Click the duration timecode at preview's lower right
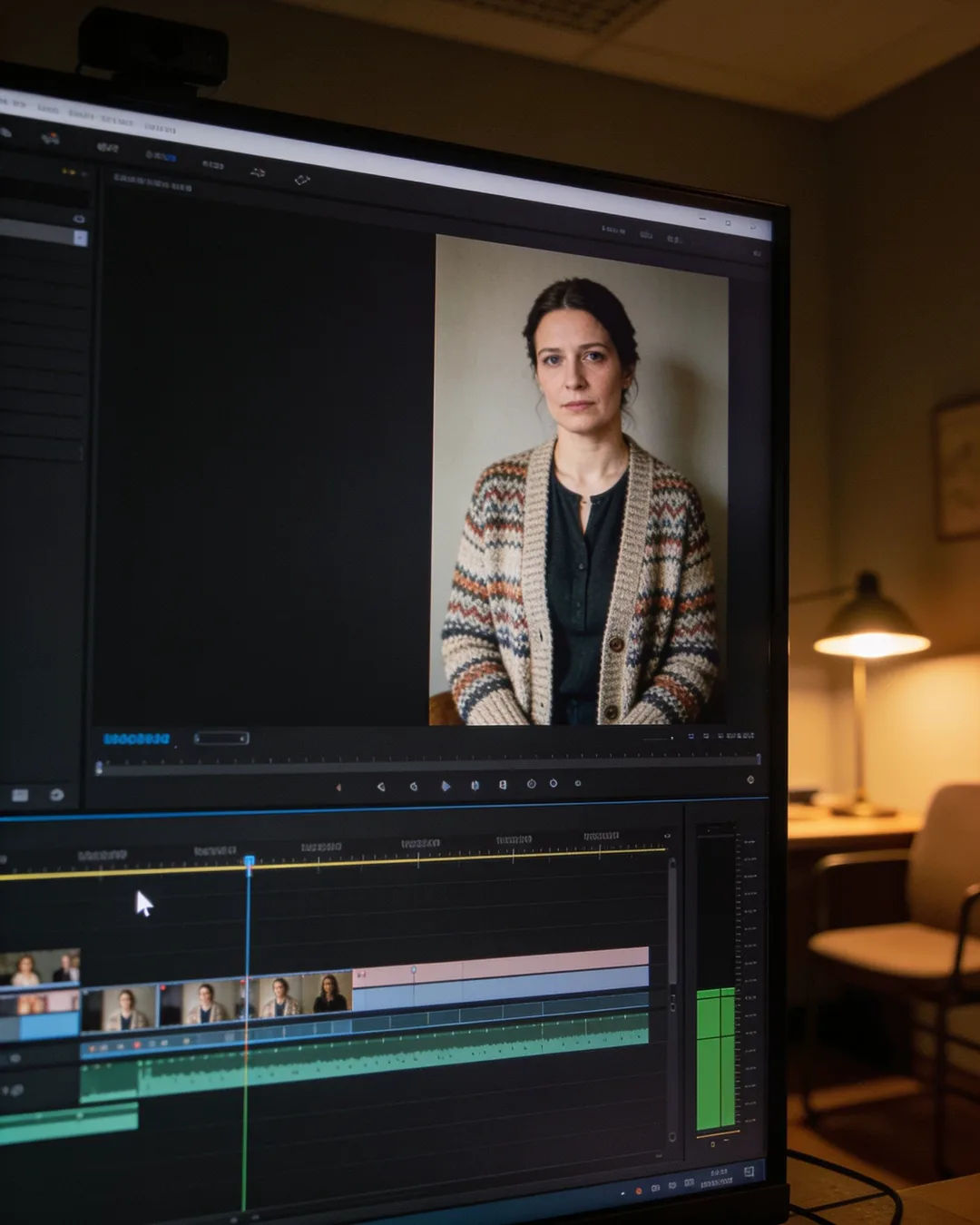The width and height of the screenshot is (980, 1225). pos(740,736)
